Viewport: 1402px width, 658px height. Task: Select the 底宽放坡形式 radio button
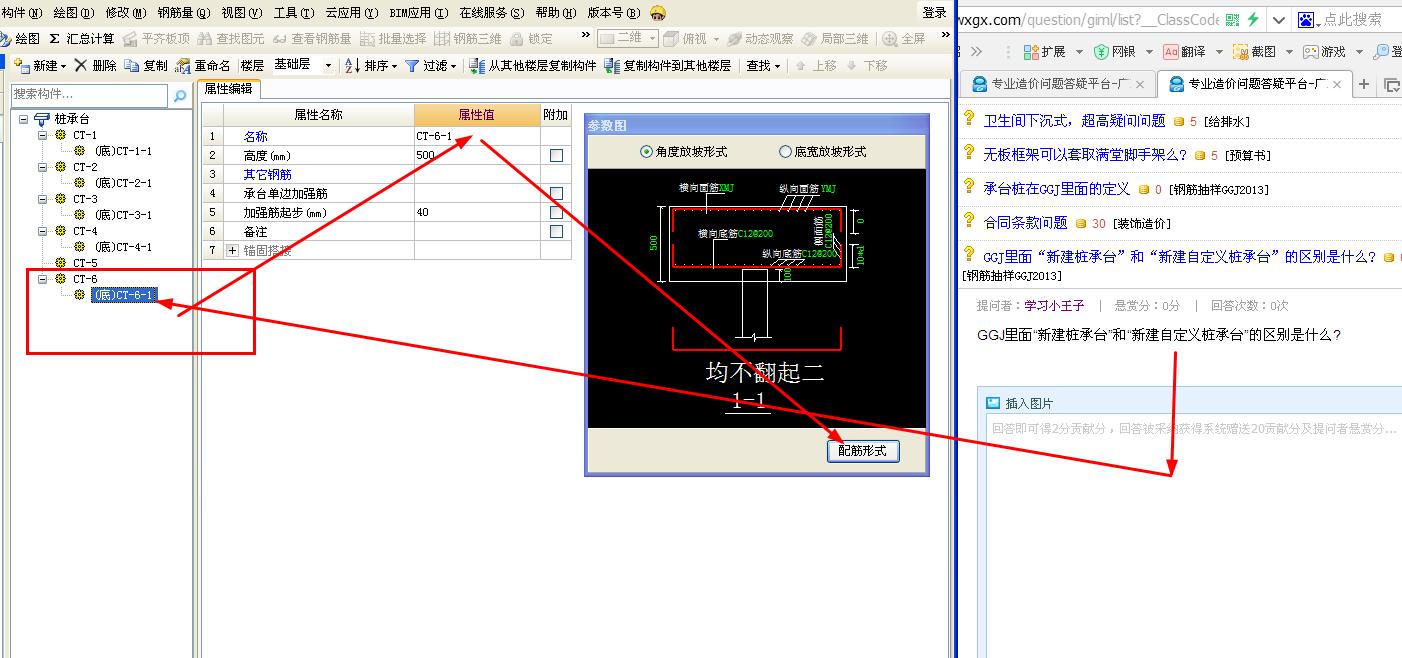click(785, 152)
